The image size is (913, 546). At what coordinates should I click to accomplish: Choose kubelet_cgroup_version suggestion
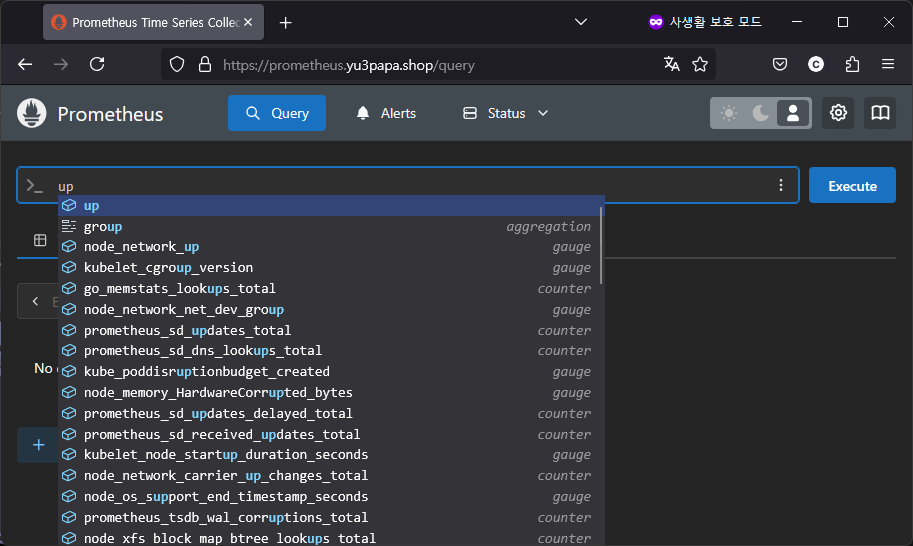(x=331, y=268)
